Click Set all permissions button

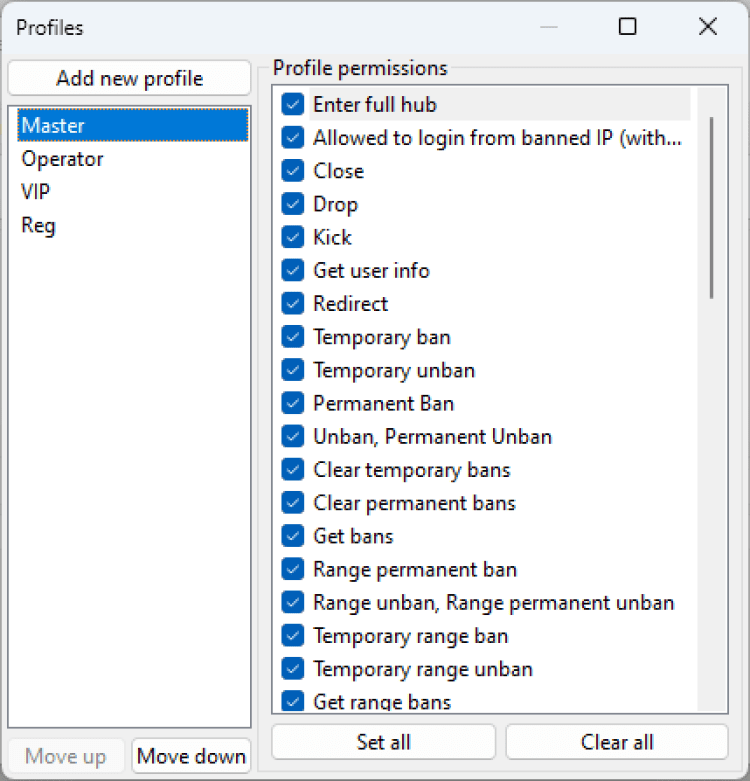(383, 742)
